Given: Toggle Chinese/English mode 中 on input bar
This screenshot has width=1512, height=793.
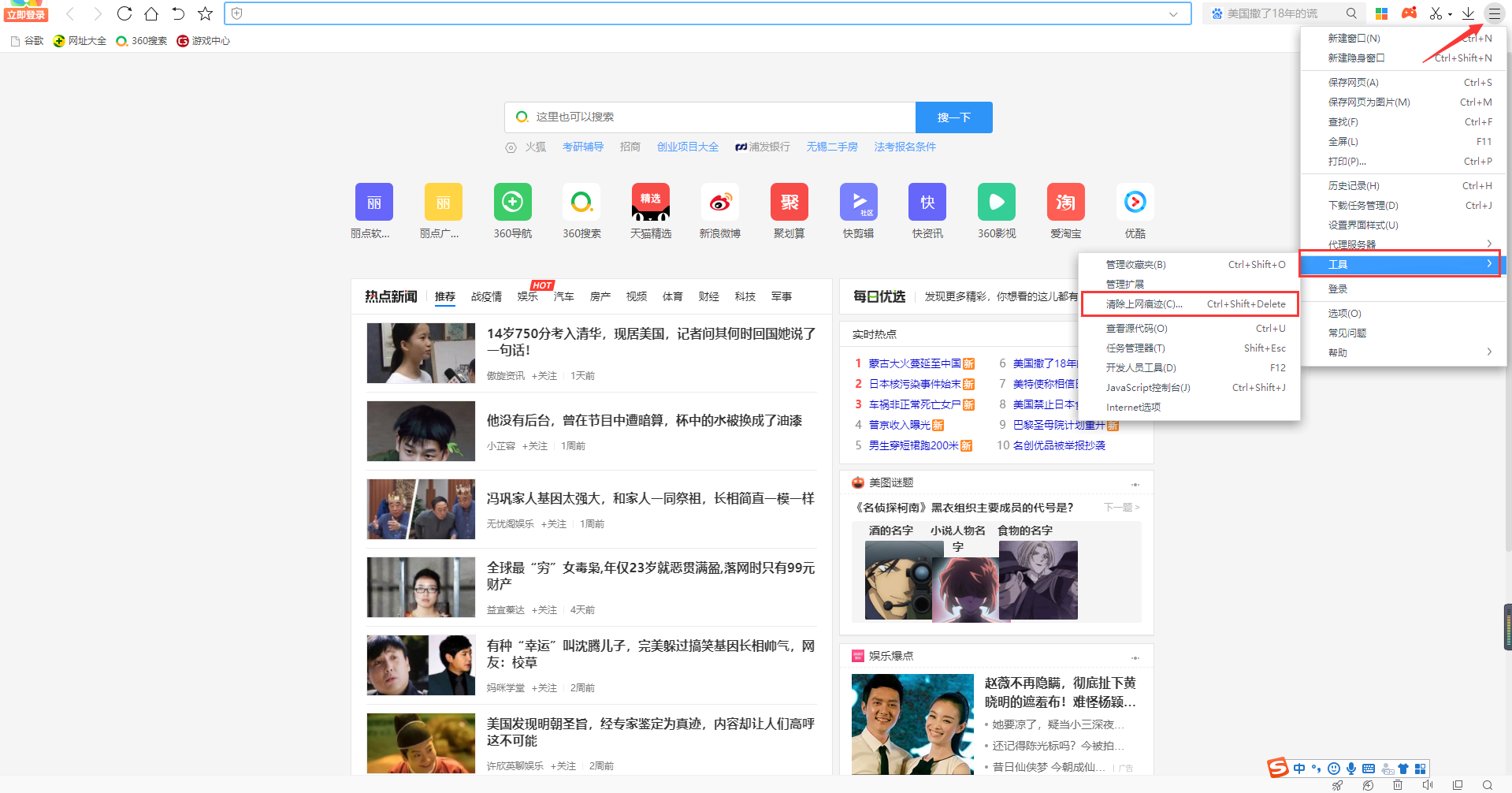Looking at the screenshot, I should tap(1299, 769).
